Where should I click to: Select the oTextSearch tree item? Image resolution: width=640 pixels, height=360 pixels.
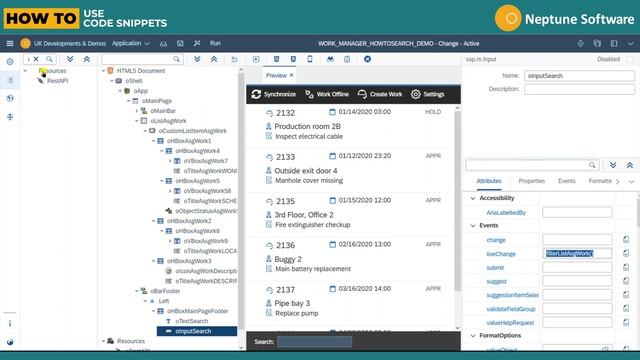coord(192,321)
